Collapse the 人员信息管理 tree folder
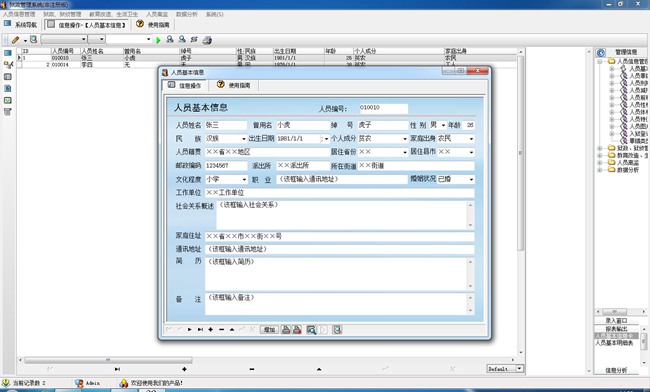This screenshot has width=650, height=392. pos(600,61)
